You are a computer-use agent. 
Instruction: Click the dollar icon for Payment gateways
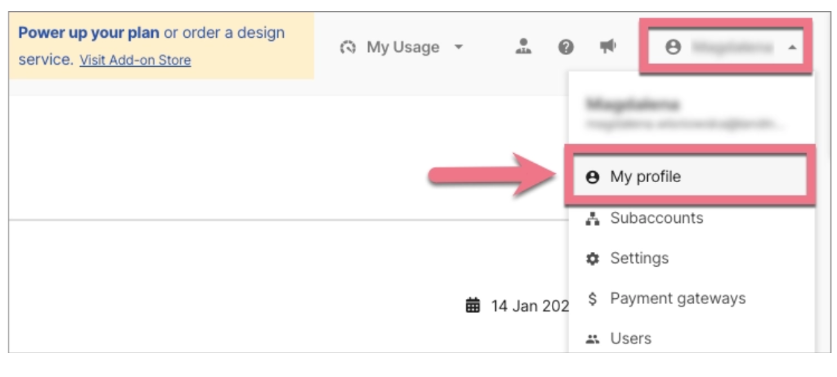coord(593,299)
